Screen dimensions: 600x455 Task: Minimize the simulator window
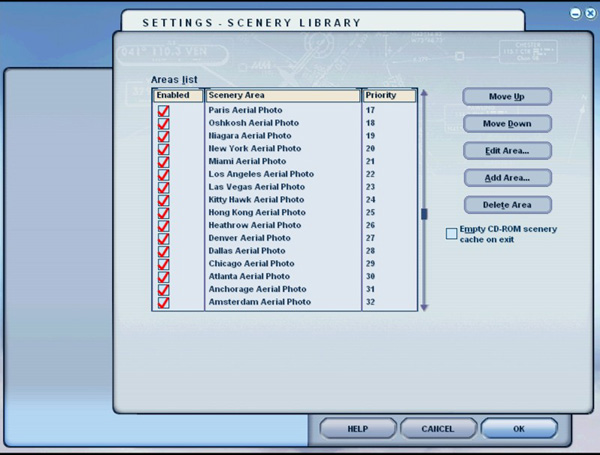pos(576,13)
